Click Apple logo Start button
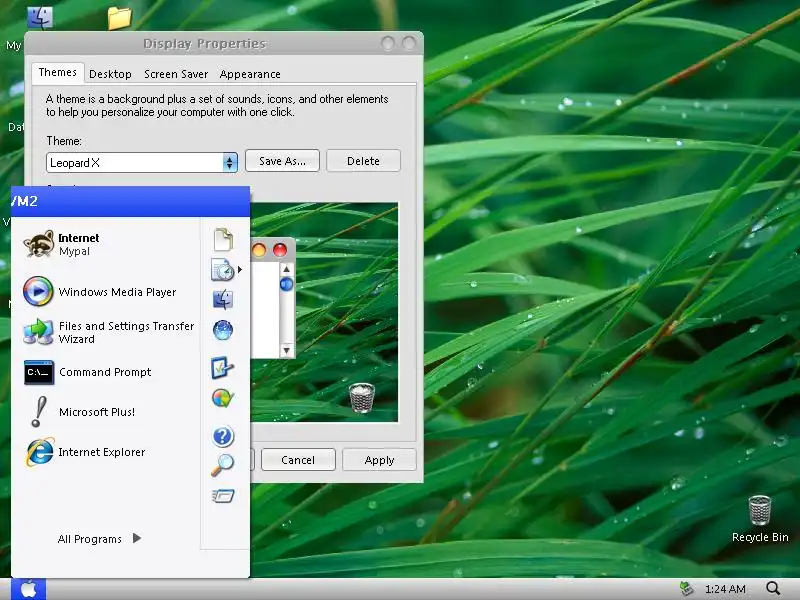Viewport: 800px width, 600px height. (x=29, y=589)
